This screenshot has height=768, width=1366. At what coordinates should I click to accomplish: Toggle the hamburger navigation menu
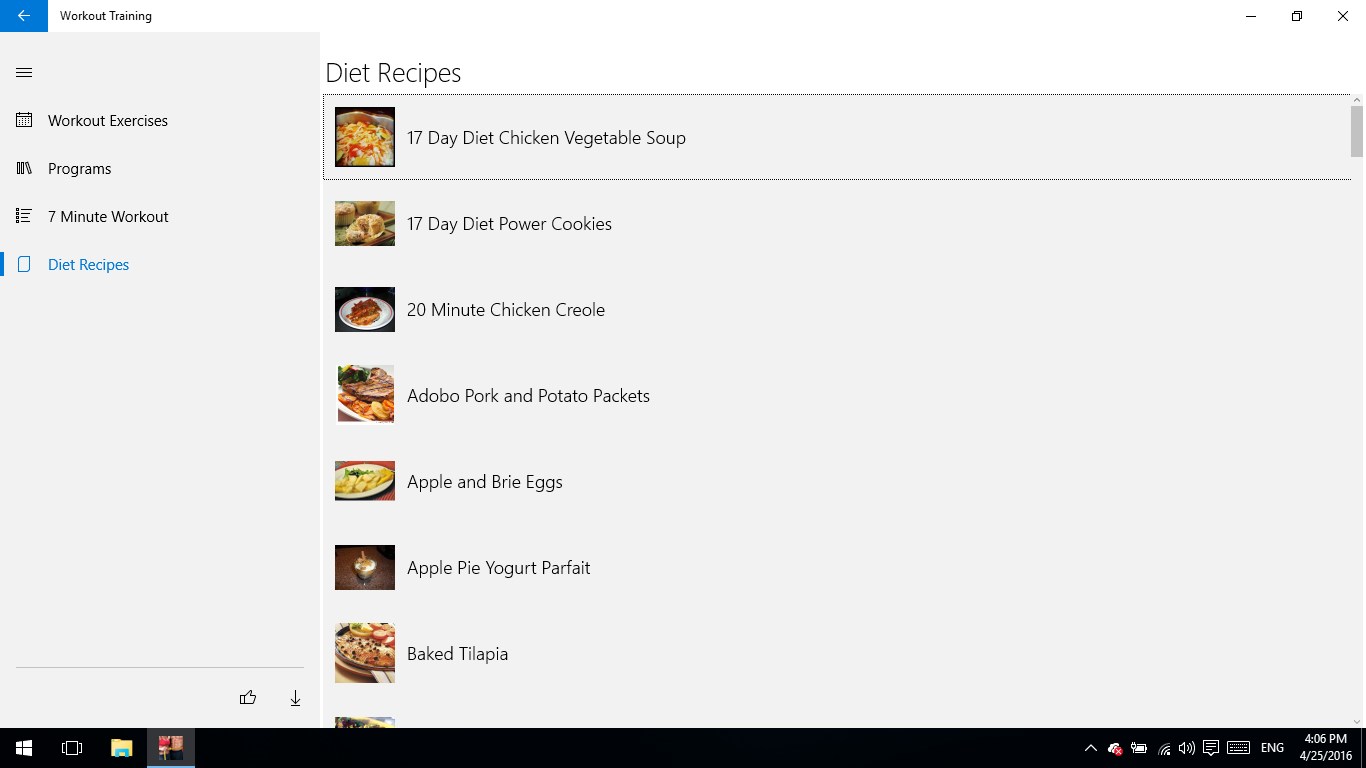[x=24, y=72]
